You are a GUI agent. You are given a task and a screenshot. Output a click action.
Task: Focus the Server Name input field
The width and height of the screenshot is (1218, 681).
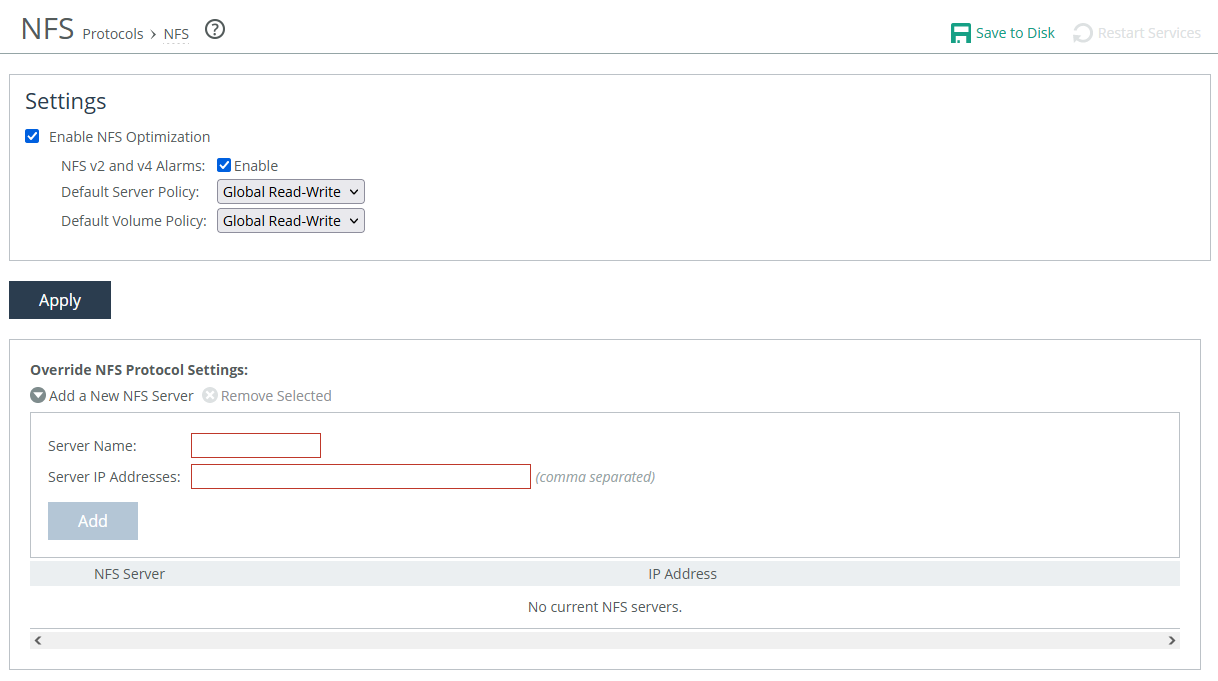coord(256,446)
